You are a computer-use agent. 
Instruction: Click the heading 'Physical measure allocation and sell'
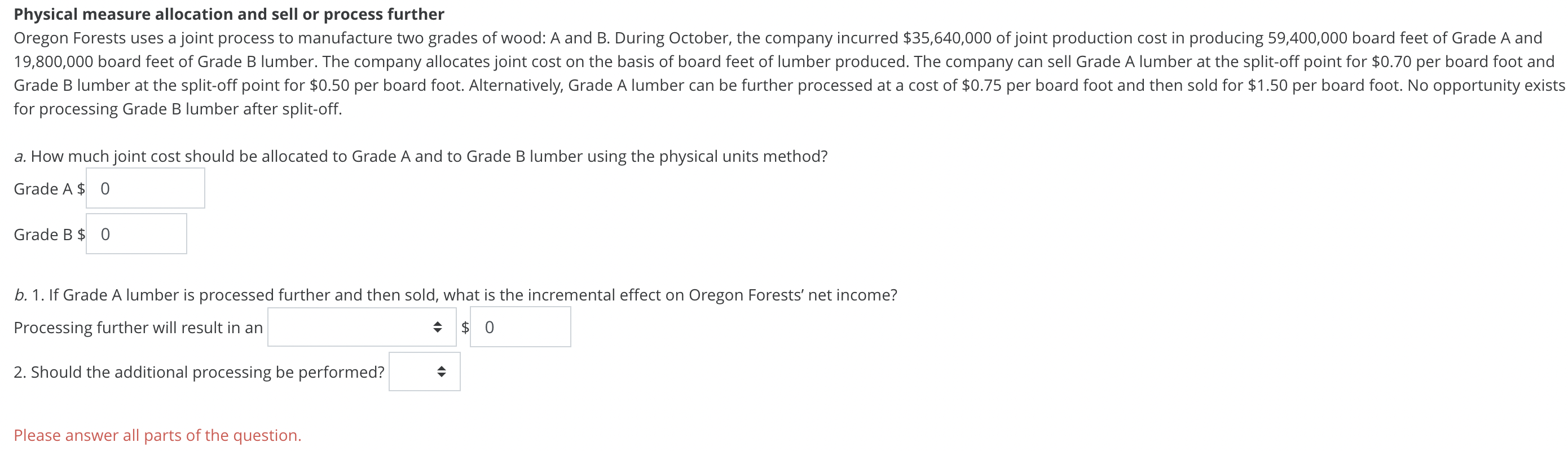tap(228, 14)
